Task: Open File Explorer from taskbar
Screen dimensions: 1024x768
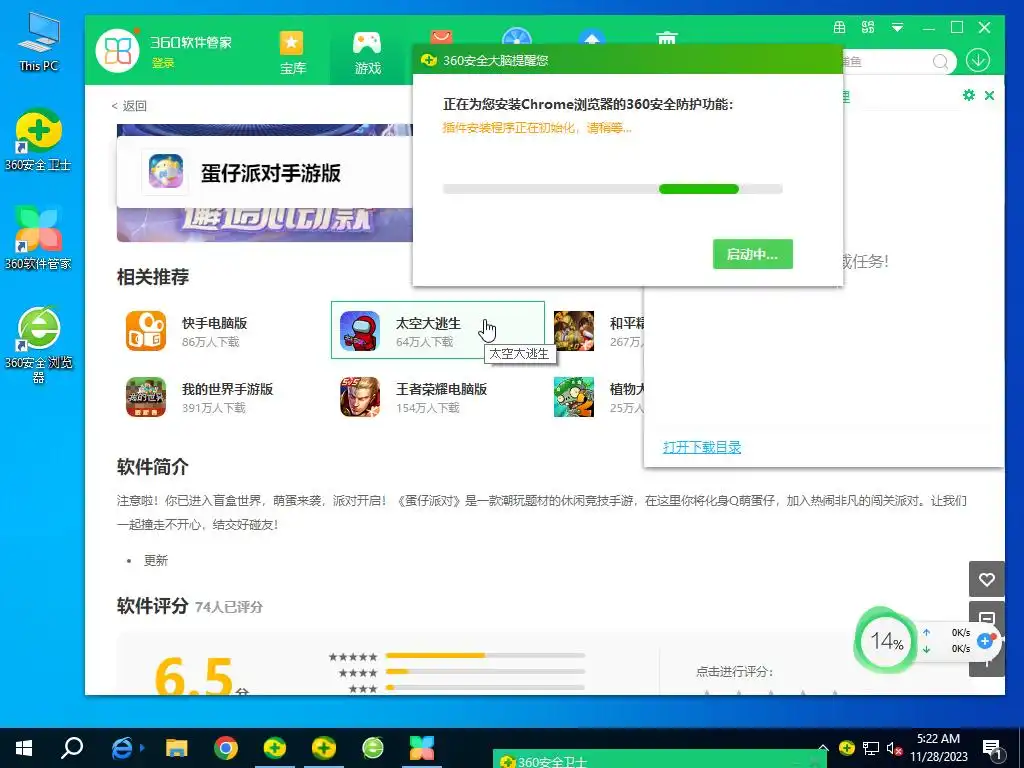Action: point(176,748)
